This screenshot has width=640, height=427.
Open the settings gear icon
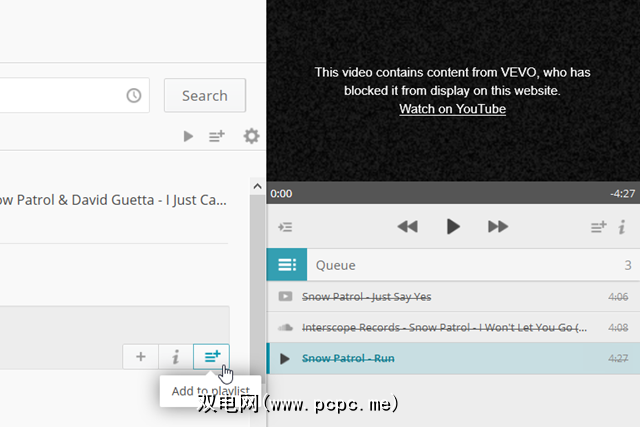[x=251, y=136]
